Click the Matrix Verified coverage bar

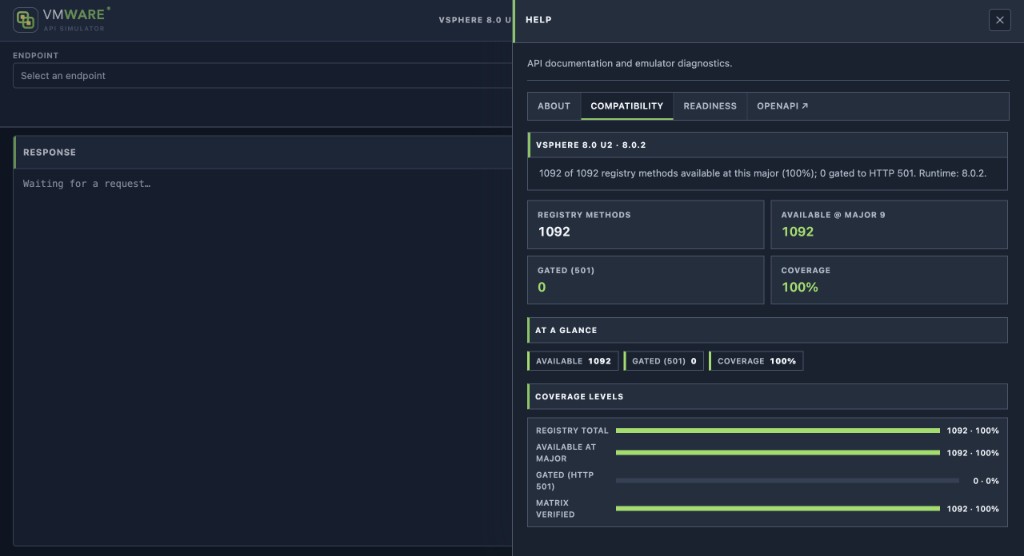click(x=777, y=508)
